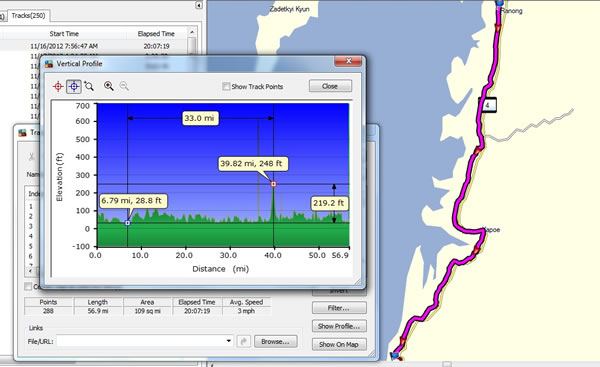Screen dimensions: 600x367
Task: Click the red track arrow near Kapoe
Action: (x=476, y=250)
